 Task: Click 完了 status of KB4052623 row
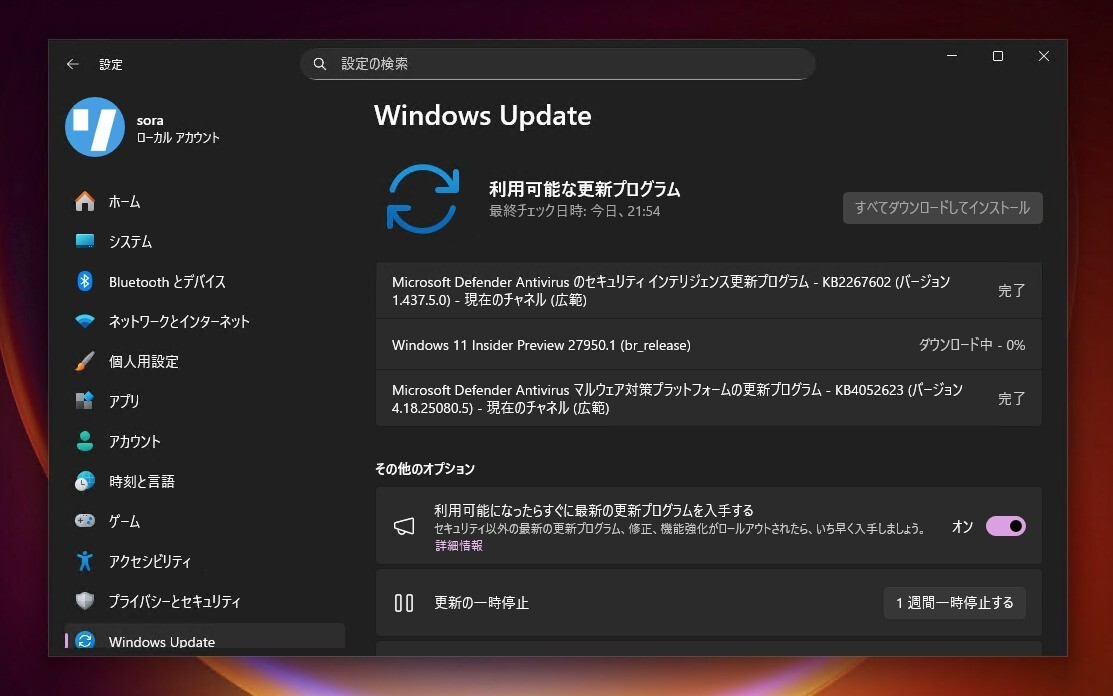pos(1011,399)
